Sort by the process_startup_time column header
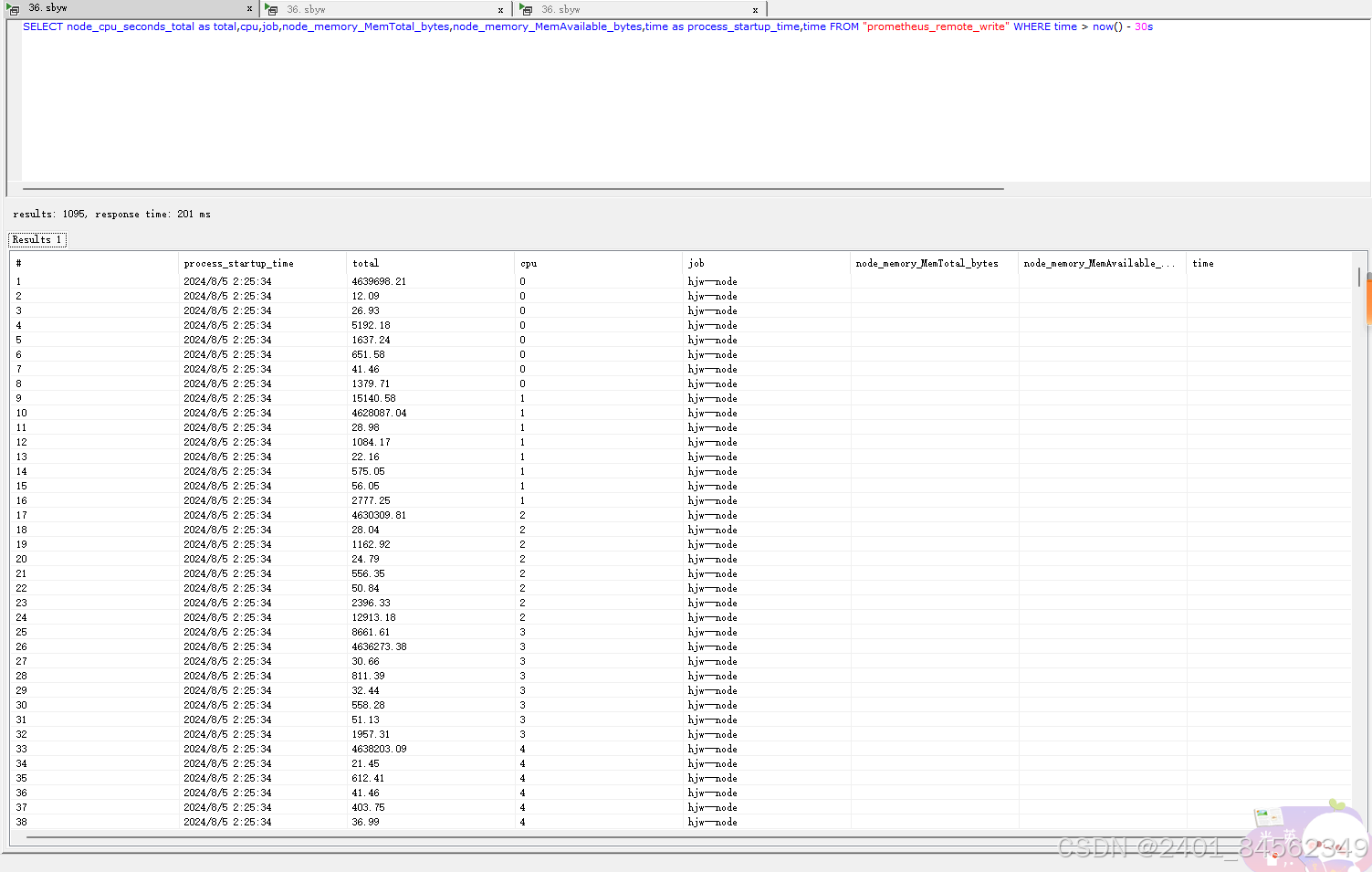1372x872 pixels. coord(238,263)
